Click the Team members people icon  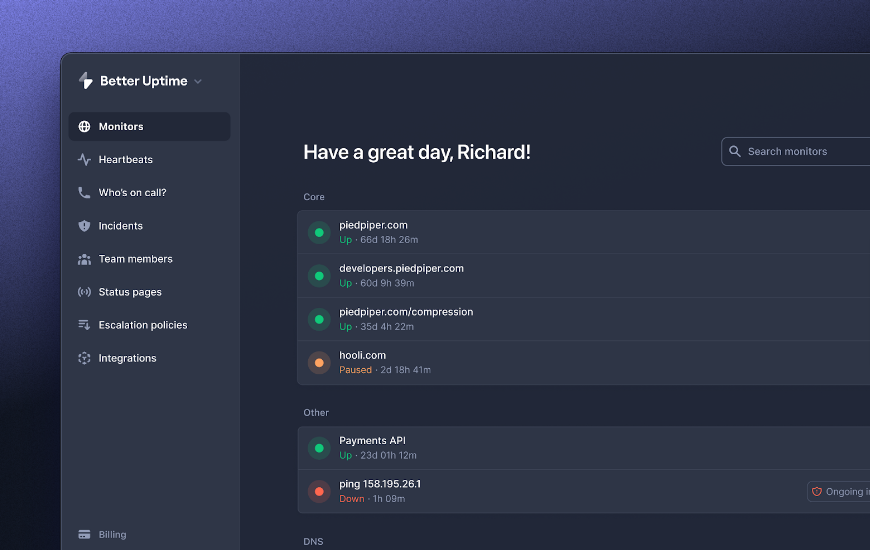(84, 259)
